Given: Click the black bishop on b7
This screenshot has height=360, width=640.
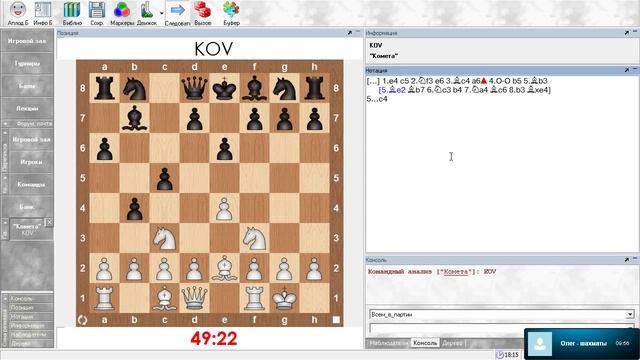Looking at the screenshot, I should (135, 118).
